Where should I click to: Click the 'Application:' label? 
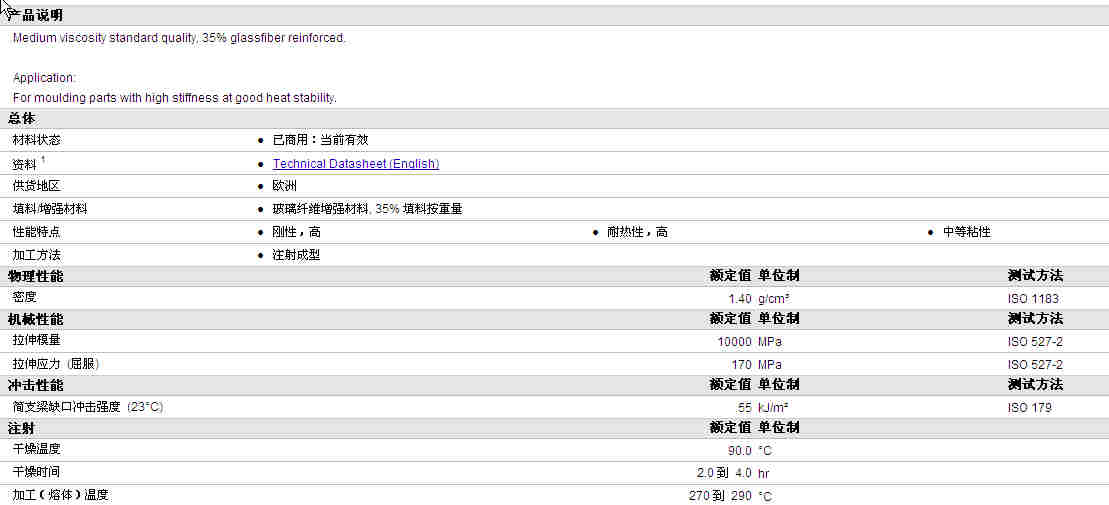45,78
